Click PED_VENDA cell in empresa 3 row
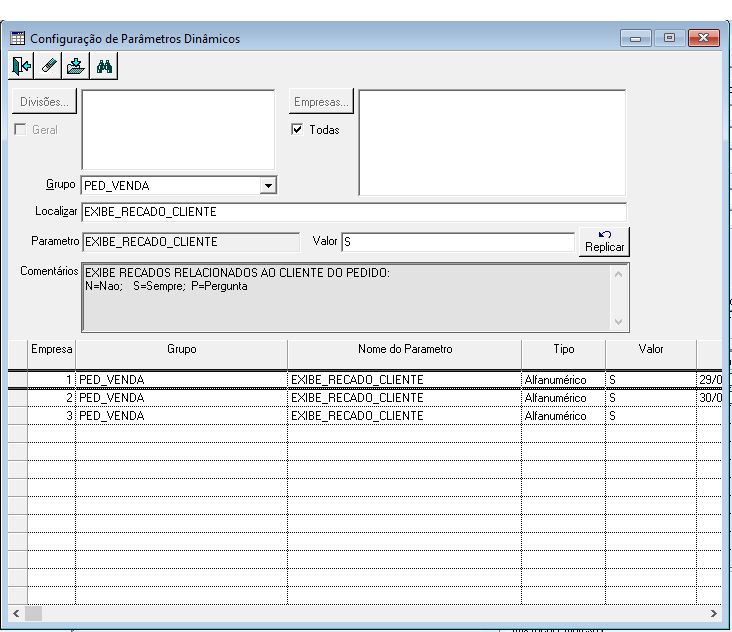 pos(182,416)
